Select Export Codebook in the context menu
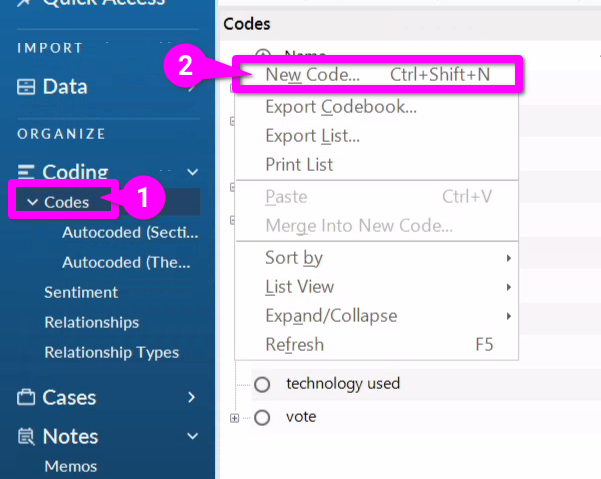 point(340,107)
